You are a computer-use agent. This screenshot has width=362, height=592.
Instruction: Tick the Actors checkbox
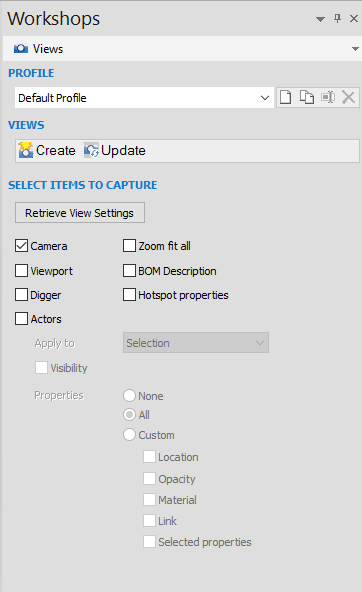pos(22,319)
